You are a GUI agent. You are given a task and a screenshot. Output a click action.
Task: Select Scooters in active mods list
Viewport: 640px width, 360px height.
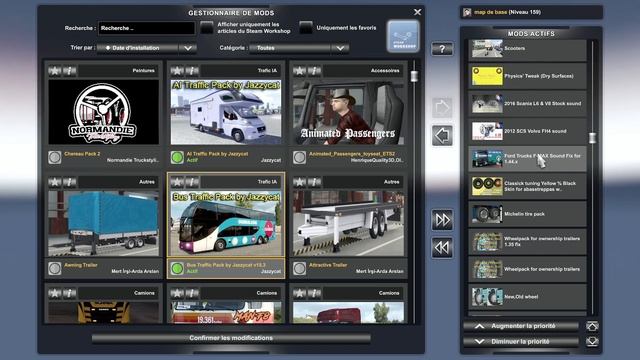point(527,49)
